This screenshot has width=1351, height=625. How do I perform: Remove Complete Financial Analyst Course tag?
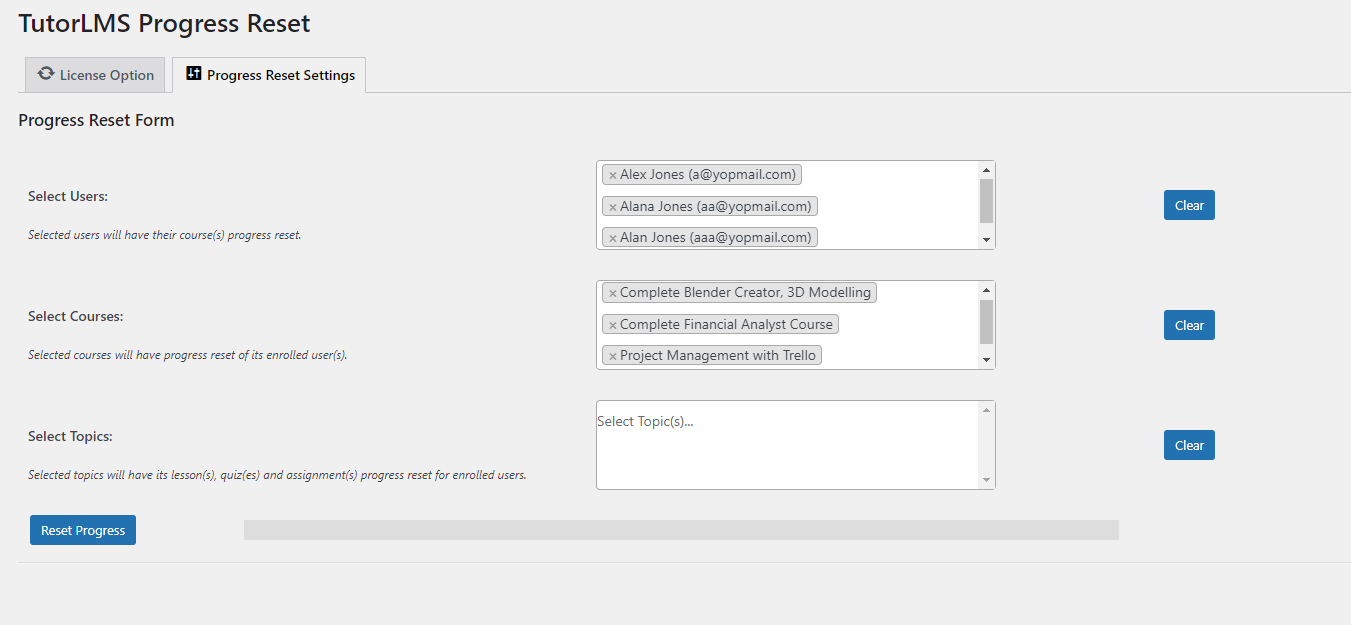[613, 325]
